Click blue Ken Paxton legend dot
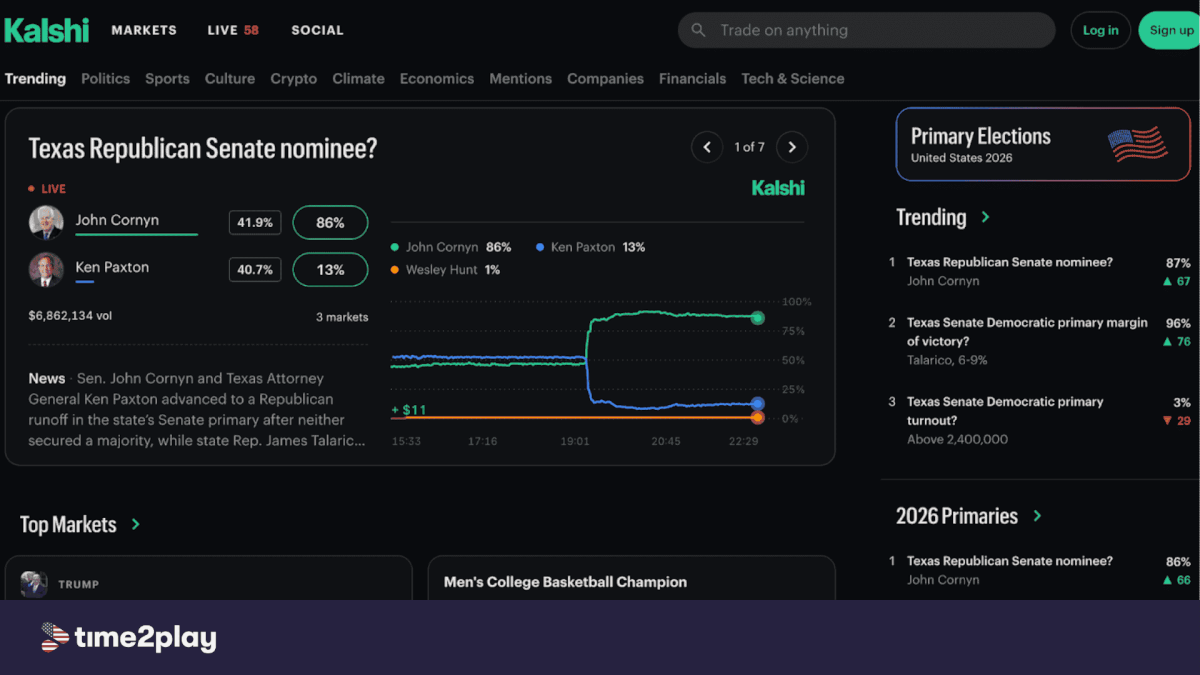 pos(540,247)
